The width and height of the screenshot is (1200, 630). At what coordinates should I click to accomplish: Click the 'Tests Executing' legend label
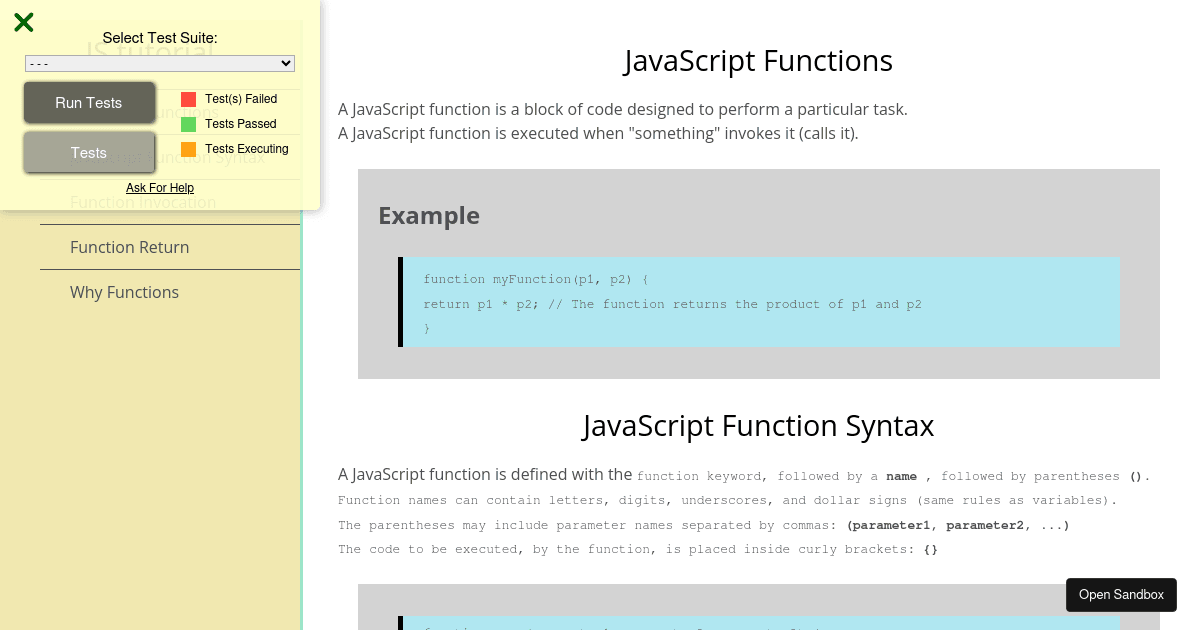click(x=247, y=149)
